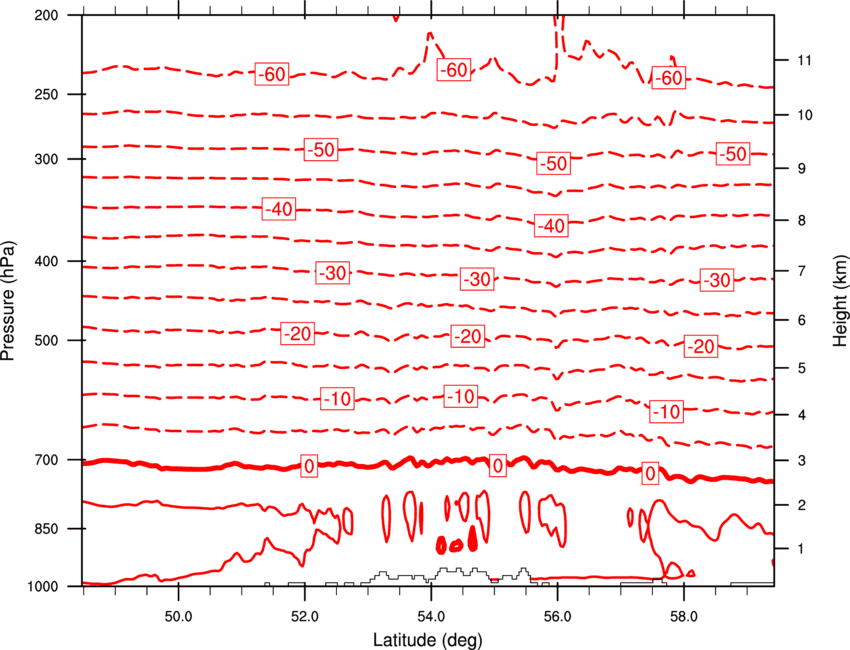Click the rightmost -60 contour label
The height and width of the screenshot is (650, 850).
(x=668, y=78)
